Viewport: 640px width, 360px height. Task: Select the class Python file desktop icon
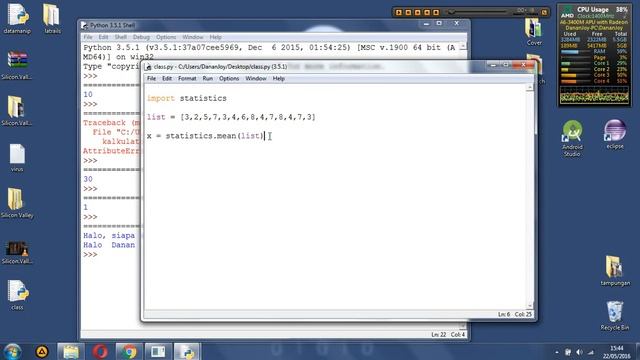(17, 295)
